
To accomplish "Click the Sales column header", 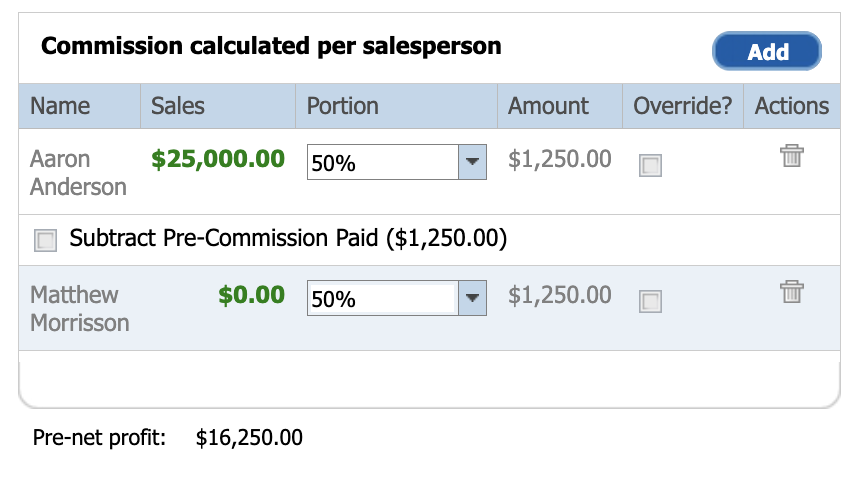I will pos(178,106).
